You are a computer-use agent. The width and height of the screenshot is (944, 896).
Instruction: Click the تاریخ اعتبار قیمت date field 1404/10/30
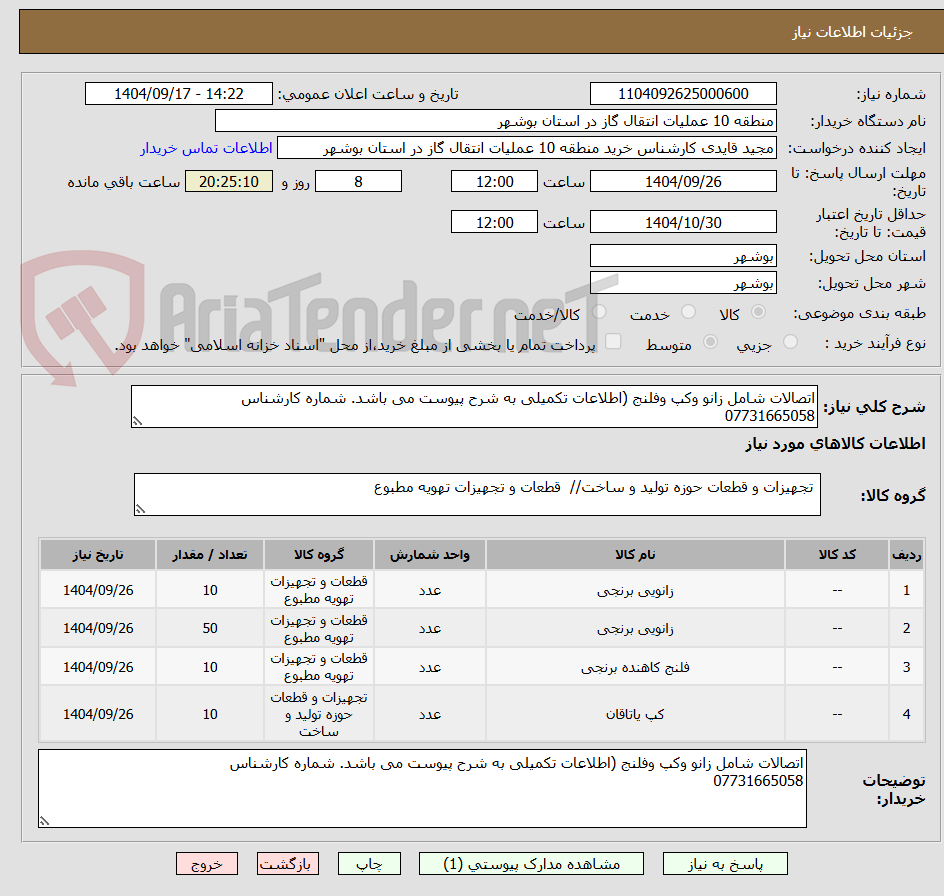[x=683, y=221]
